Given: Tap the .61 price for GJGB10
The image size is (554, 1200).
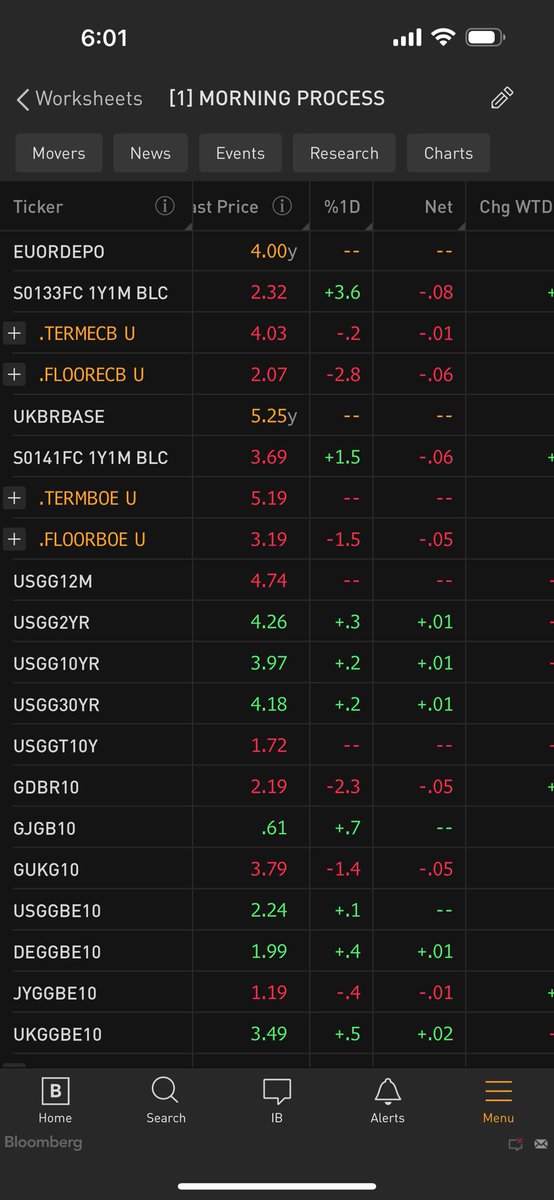Looking at the screenshot, I should pyautogui.click(x=273, y=828).
